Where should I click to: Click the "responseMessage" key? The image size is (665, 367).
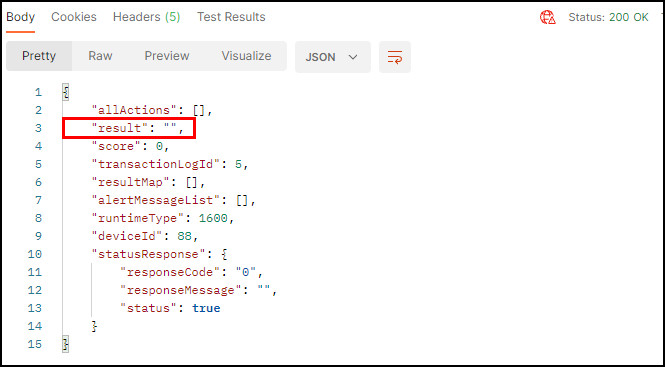(181, 290)
